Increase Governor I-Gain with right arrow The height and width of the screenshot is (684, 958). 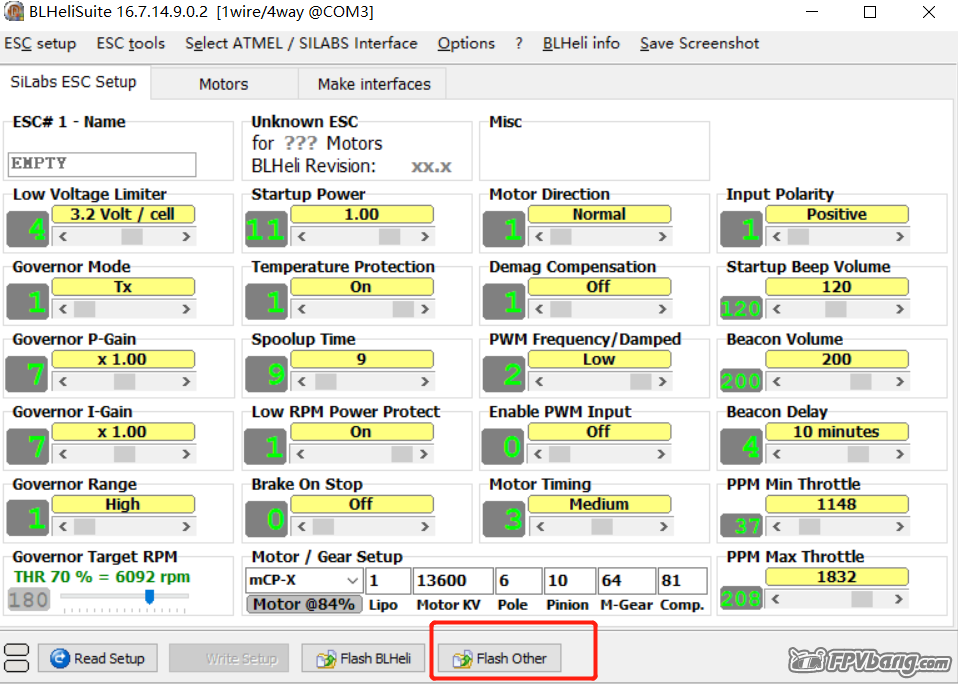point(186,454)
